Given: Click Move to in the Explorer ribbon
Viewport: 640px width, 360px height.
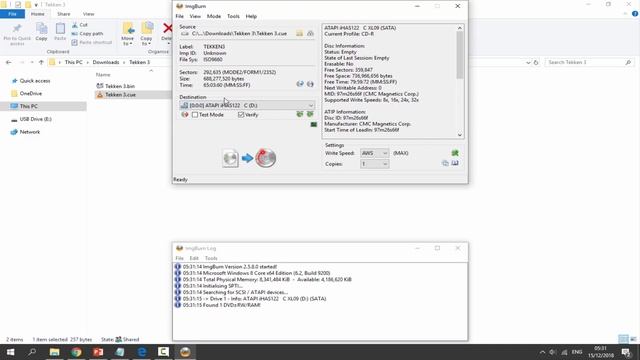Looking at the screenshot, I should [128, 34].
